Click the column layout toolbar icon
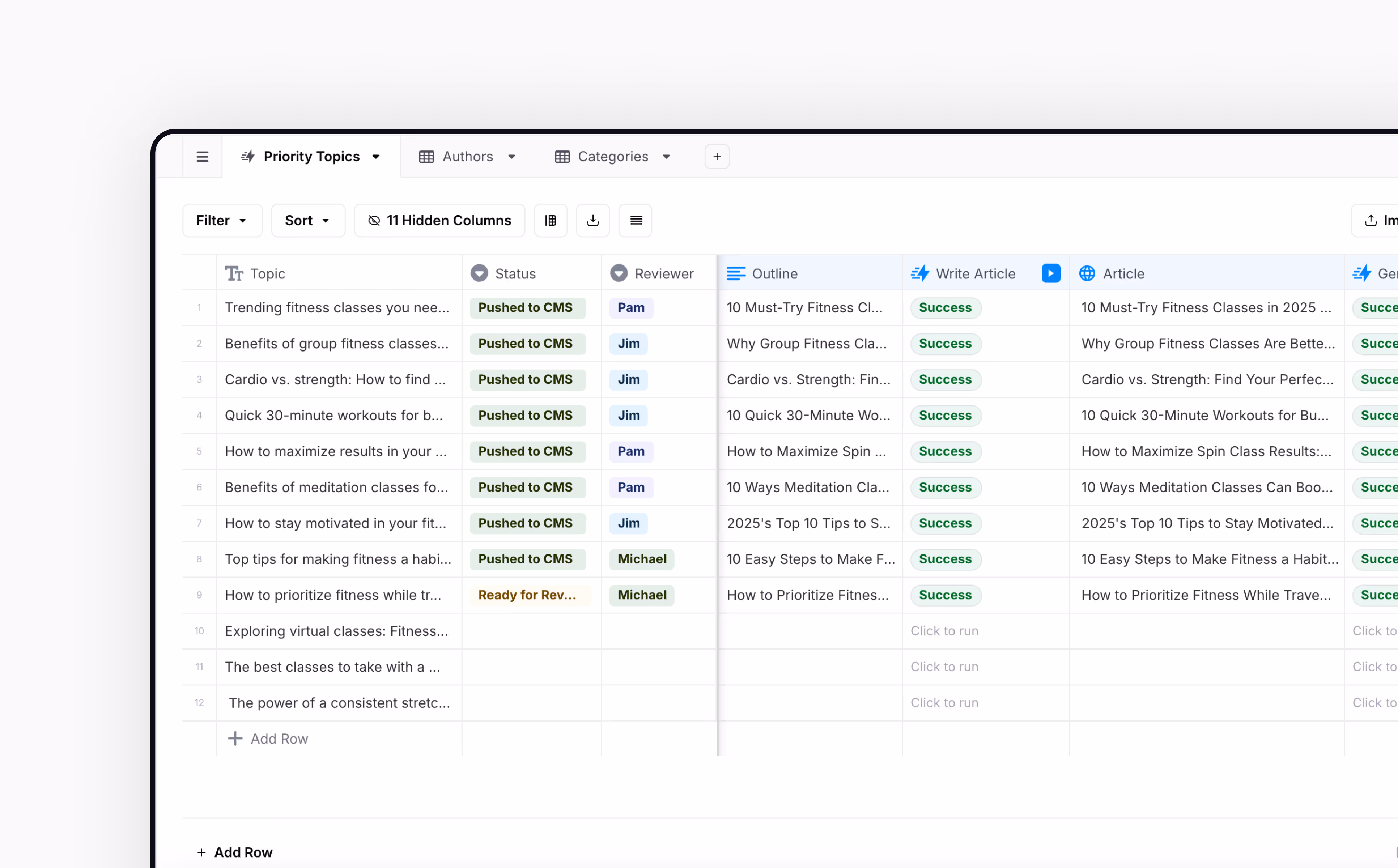Screen dimensions: 1398x868 [551, 221]
